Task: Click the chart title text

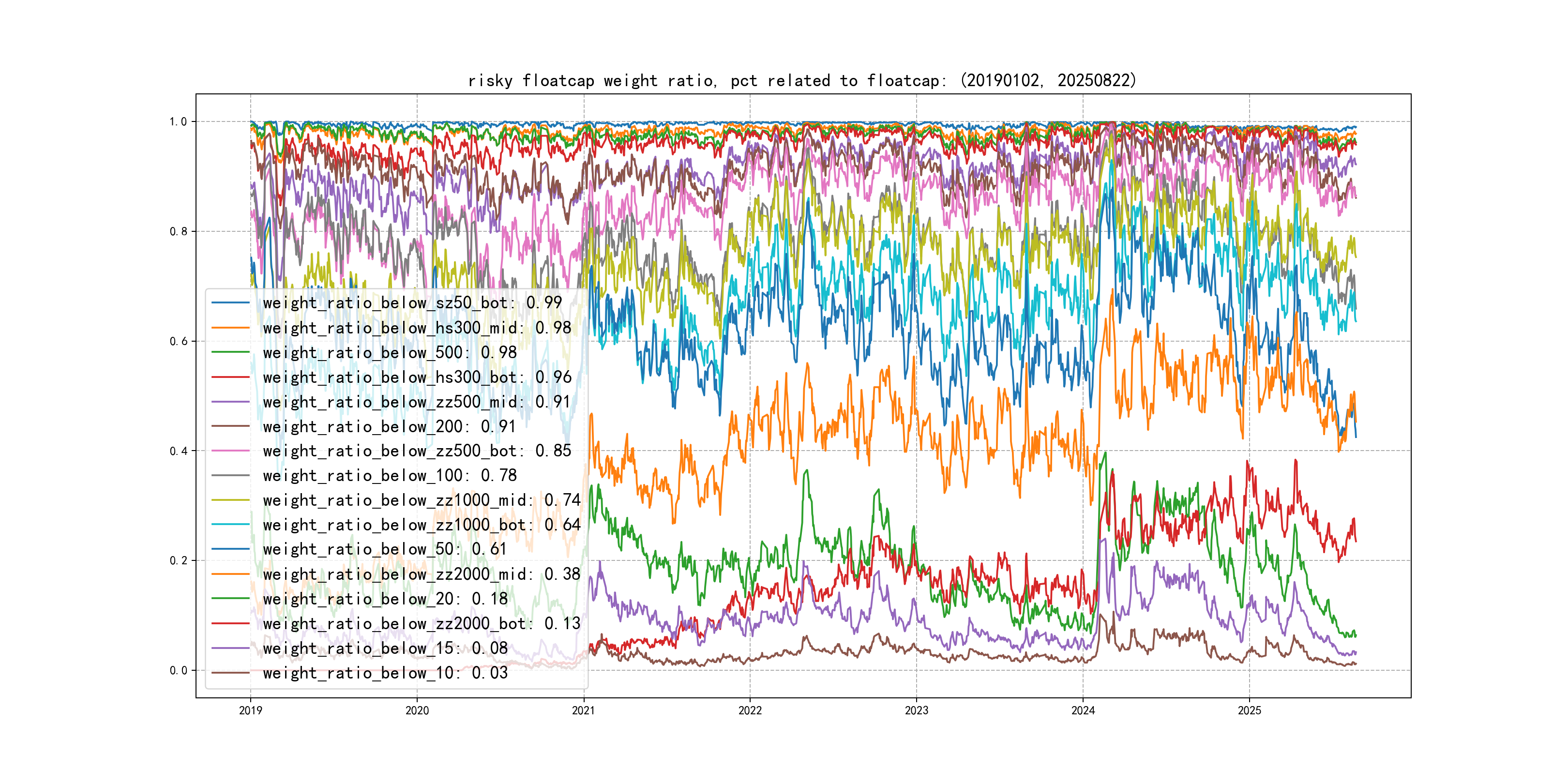Action: [x=801, y=80]
